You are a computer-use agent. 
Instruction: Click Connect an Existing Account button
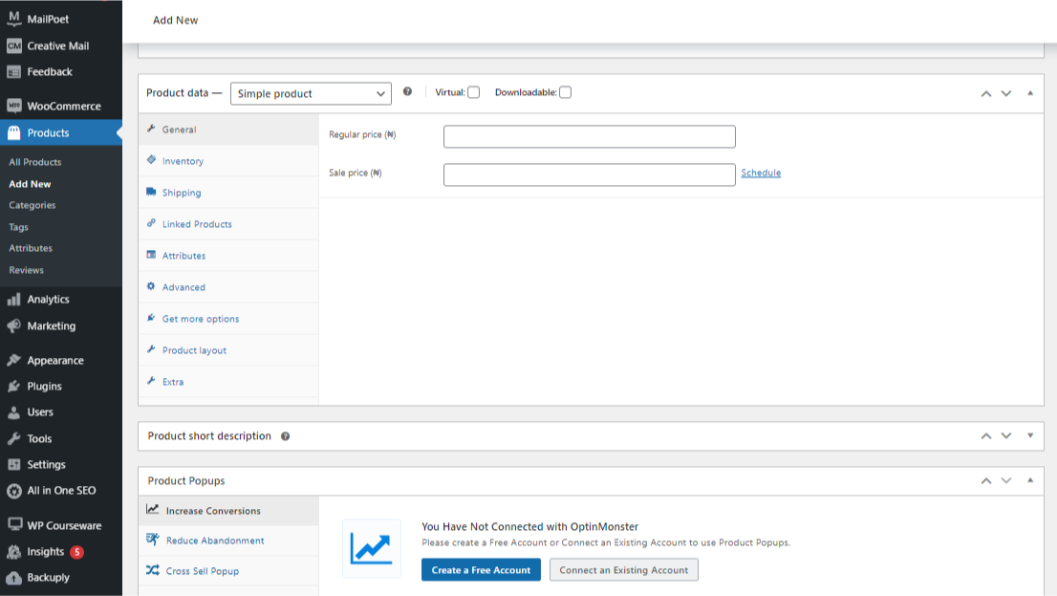click(x=624, y=570)
